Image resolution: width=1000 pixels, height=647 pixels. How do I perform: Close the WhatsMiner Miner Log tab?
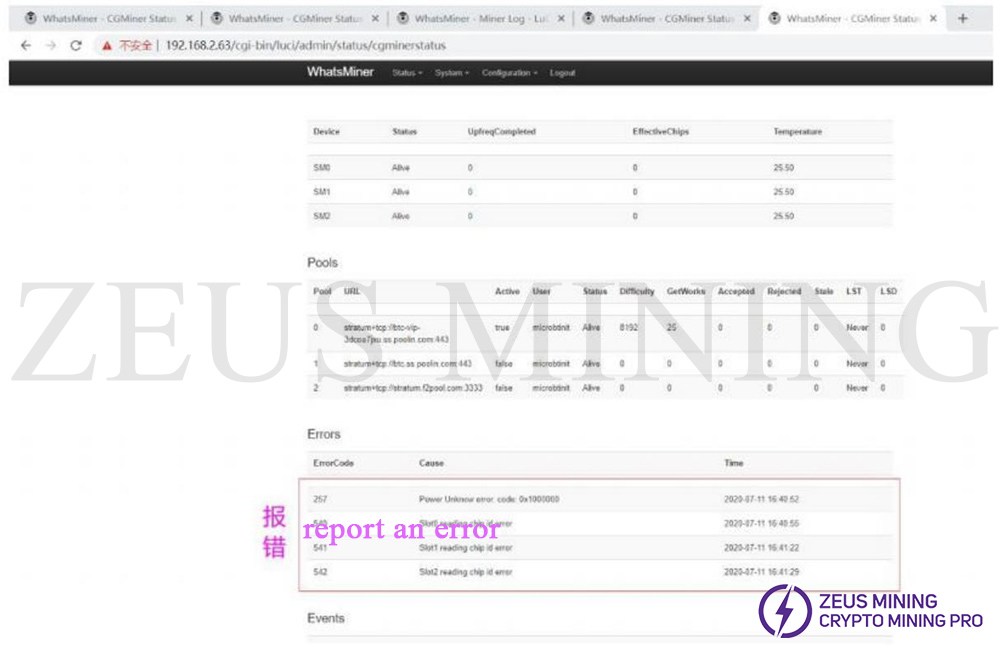click(x=561, y=18)
